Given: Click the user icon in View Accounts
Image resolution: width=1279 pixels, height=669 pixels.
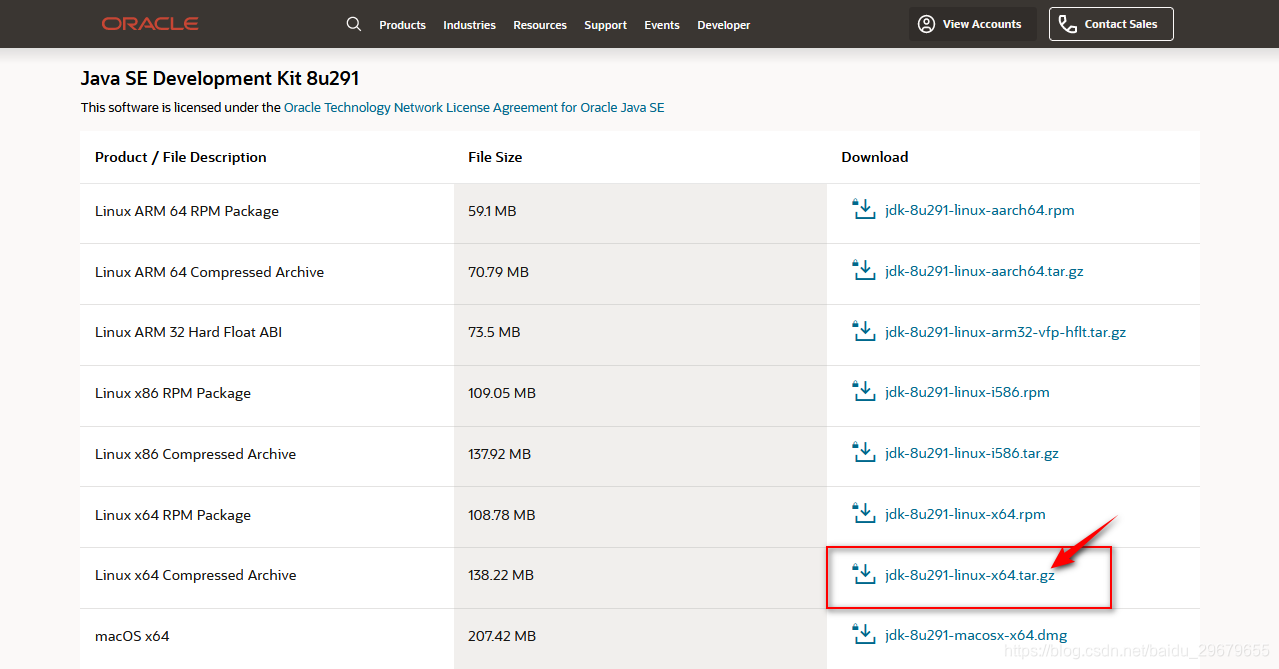Looking at the screenshot, I should point(927,24).
